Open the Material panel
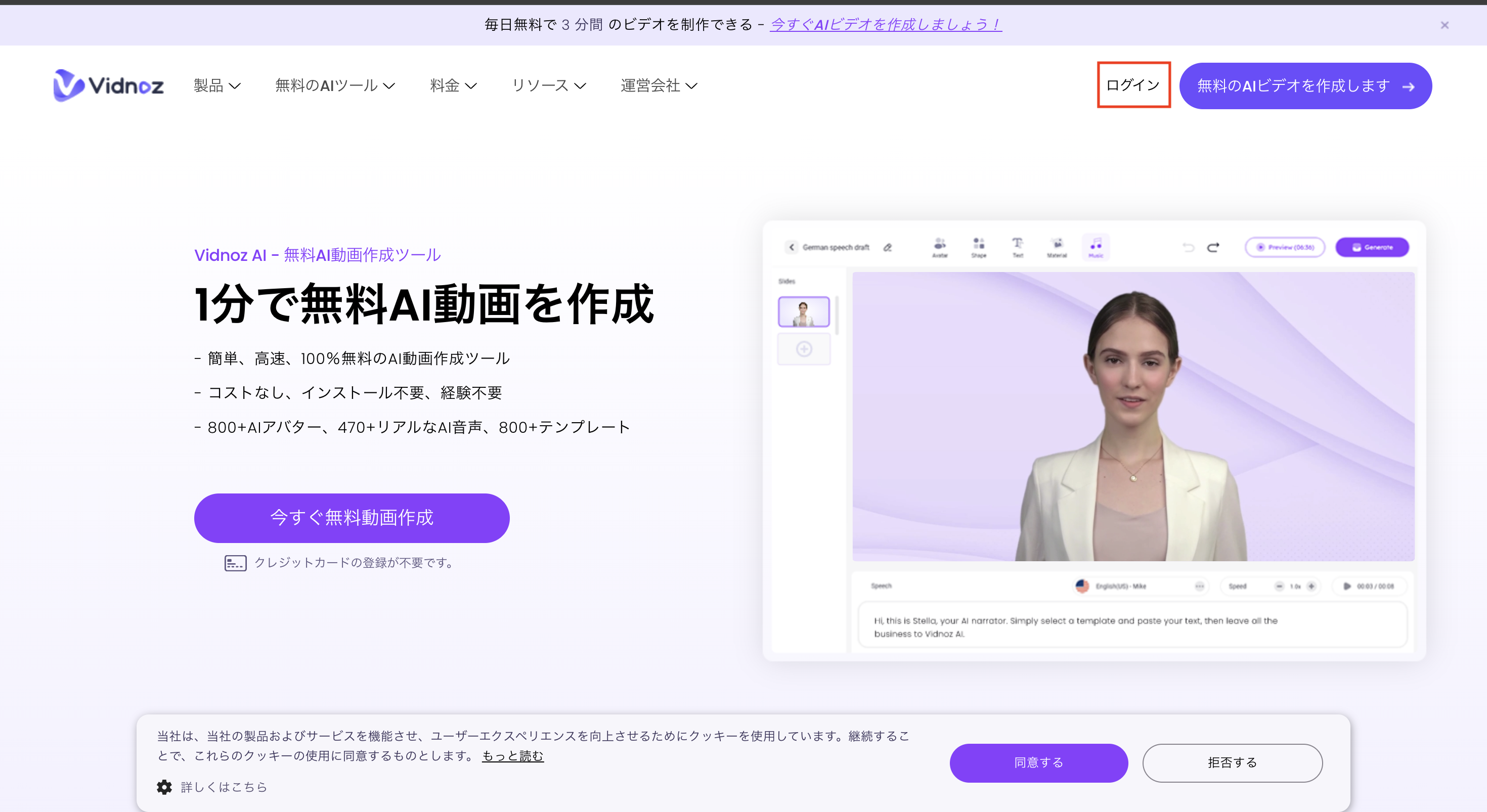This screenshot has height=812, width=1487. (x=1057, y=247)
